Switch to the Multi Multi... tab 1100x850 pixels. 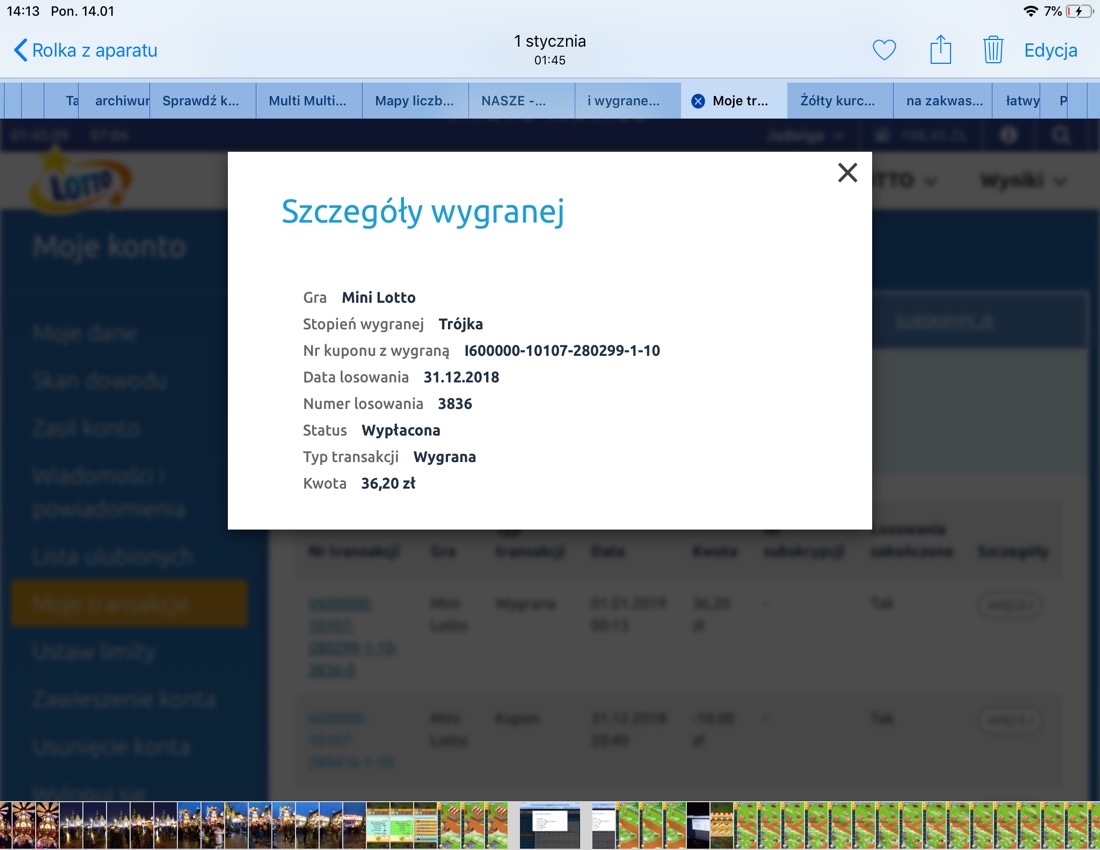pyautogui.click(x=308, y=101)
